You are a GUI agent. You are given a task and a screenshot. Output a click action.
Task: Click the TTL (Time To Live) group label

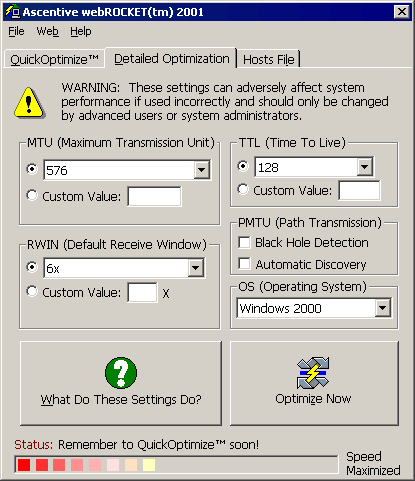click(293, 143)
